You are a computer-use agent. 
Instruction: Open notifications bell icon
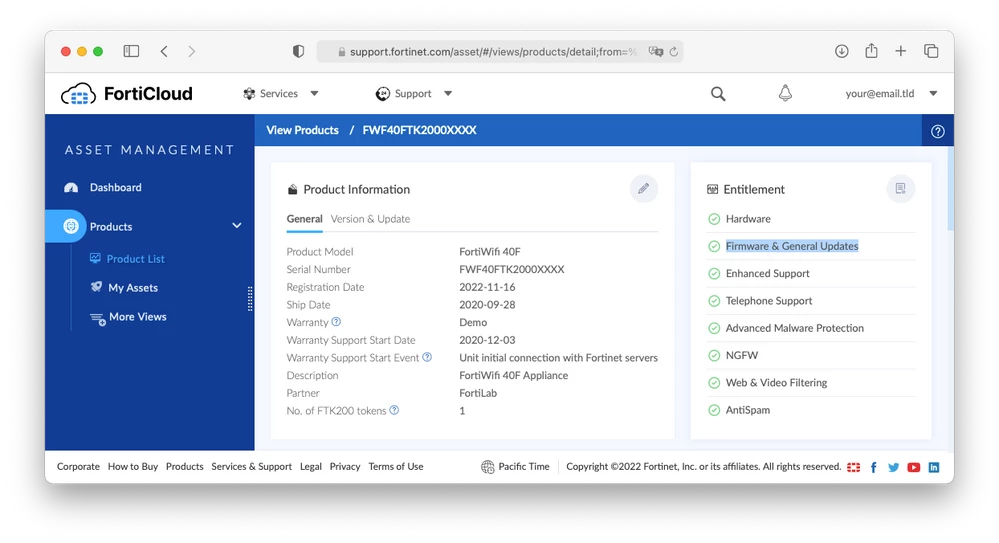[x=785, y=93]
